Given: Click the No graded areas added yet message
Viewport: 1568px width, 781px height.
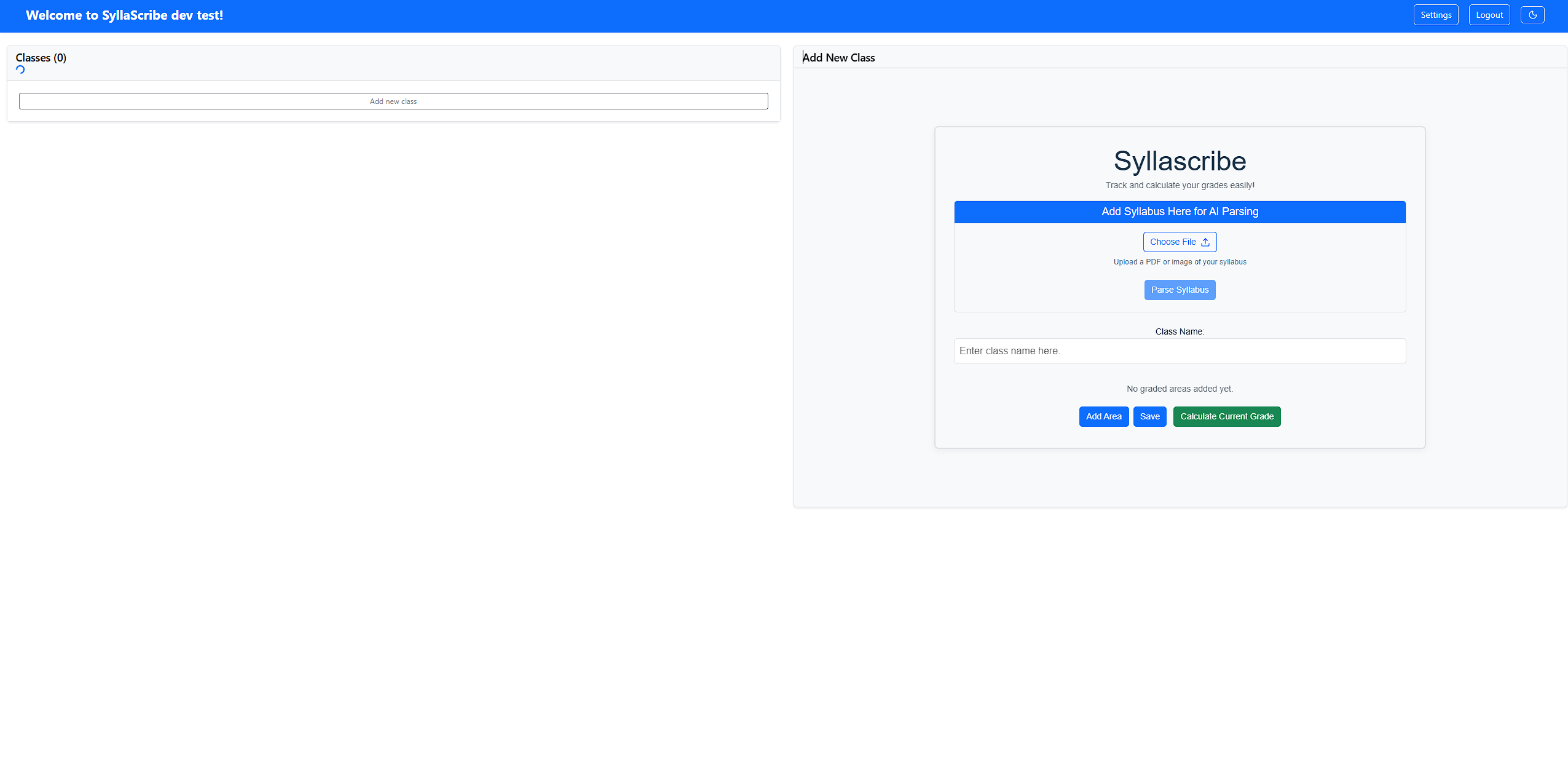Looking at the screenshot, I should 1180,388.
